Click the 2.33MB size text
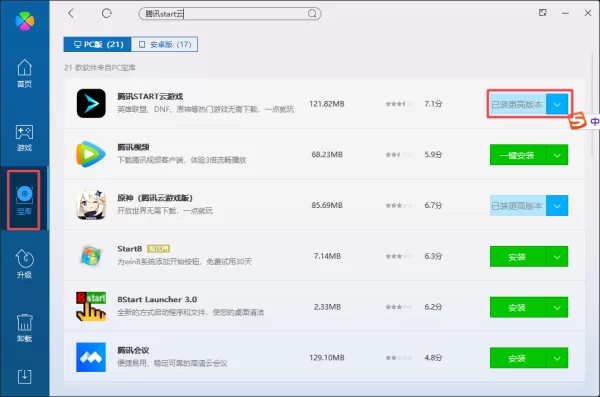Image resolution: width=600 pixels, height=397 pixels. pyautogui.click(x=327, y=307)
